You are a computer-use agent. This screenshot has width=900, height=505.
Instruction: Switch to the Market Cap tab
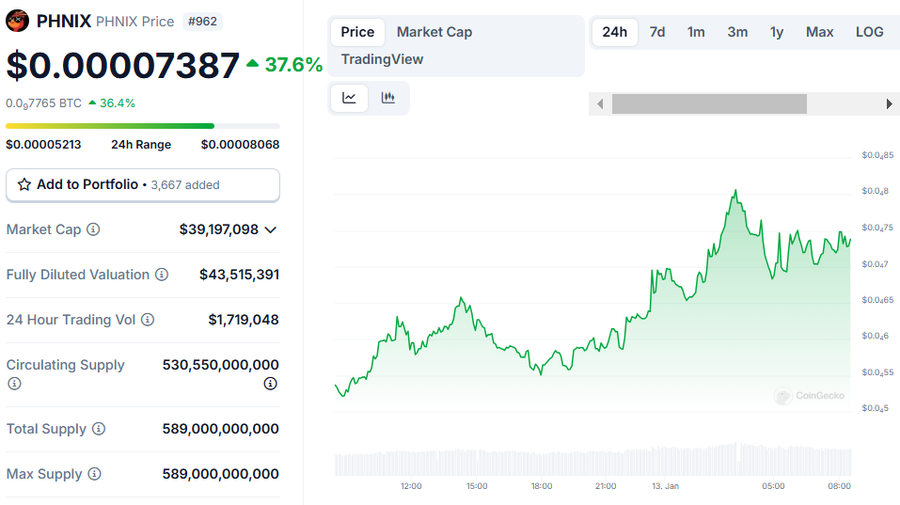[x=434, y=32]
